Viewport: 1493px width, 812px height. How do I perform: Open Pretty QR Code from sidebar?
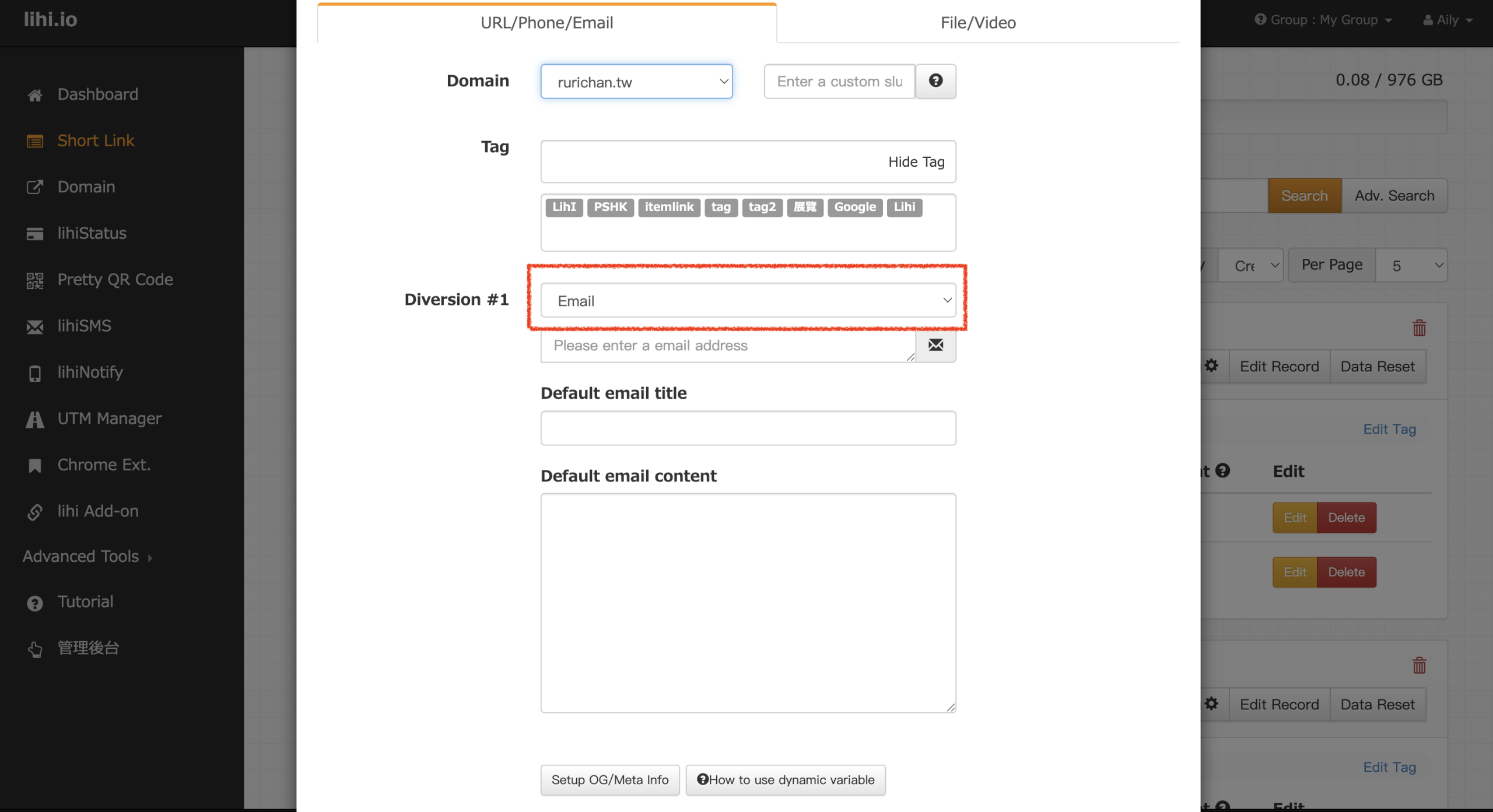click(x=115, y=280)
